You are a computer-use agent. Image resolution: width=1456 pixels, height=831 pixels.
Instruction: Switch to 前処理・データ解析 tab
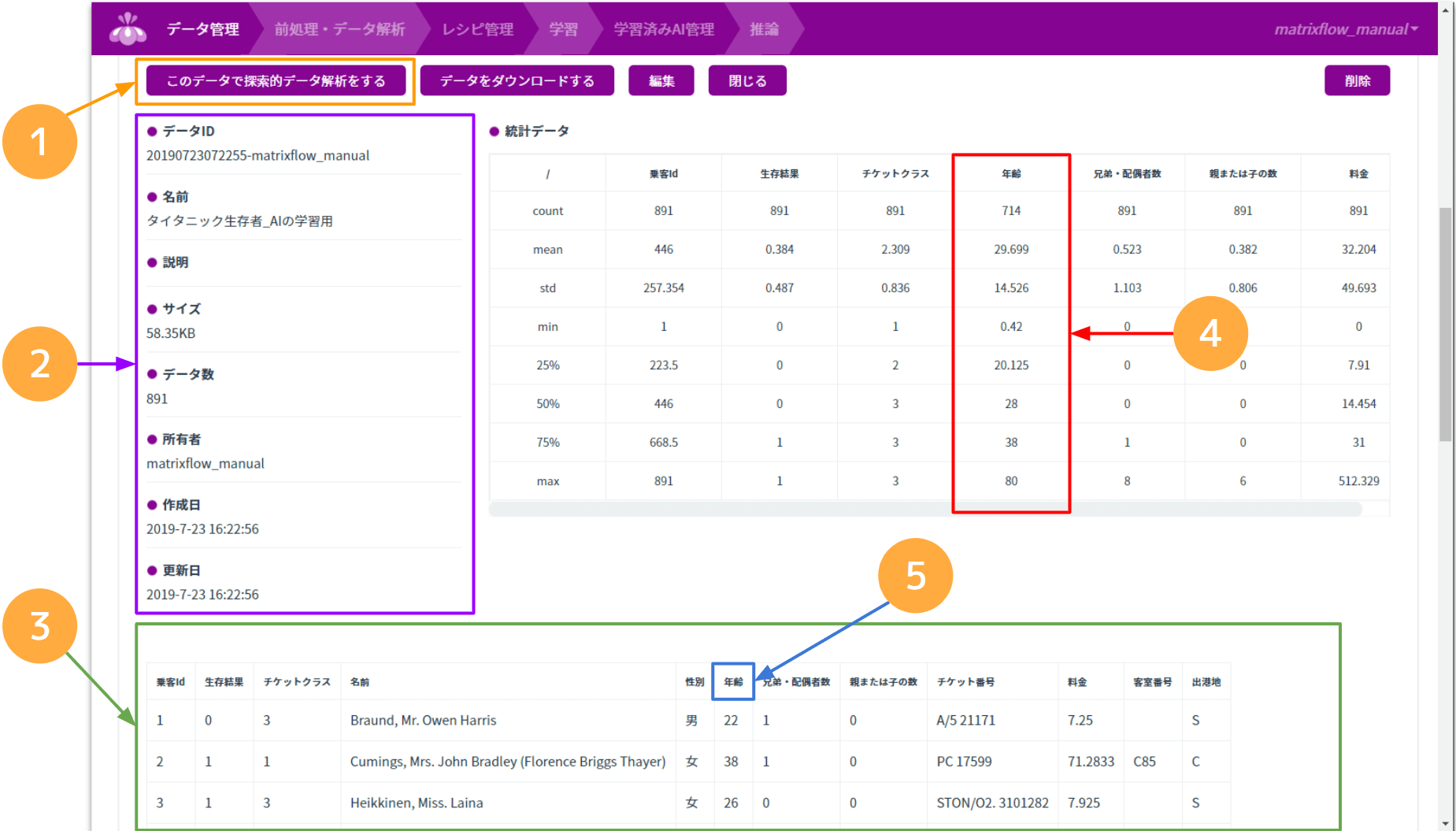click(x=339, y=29)
